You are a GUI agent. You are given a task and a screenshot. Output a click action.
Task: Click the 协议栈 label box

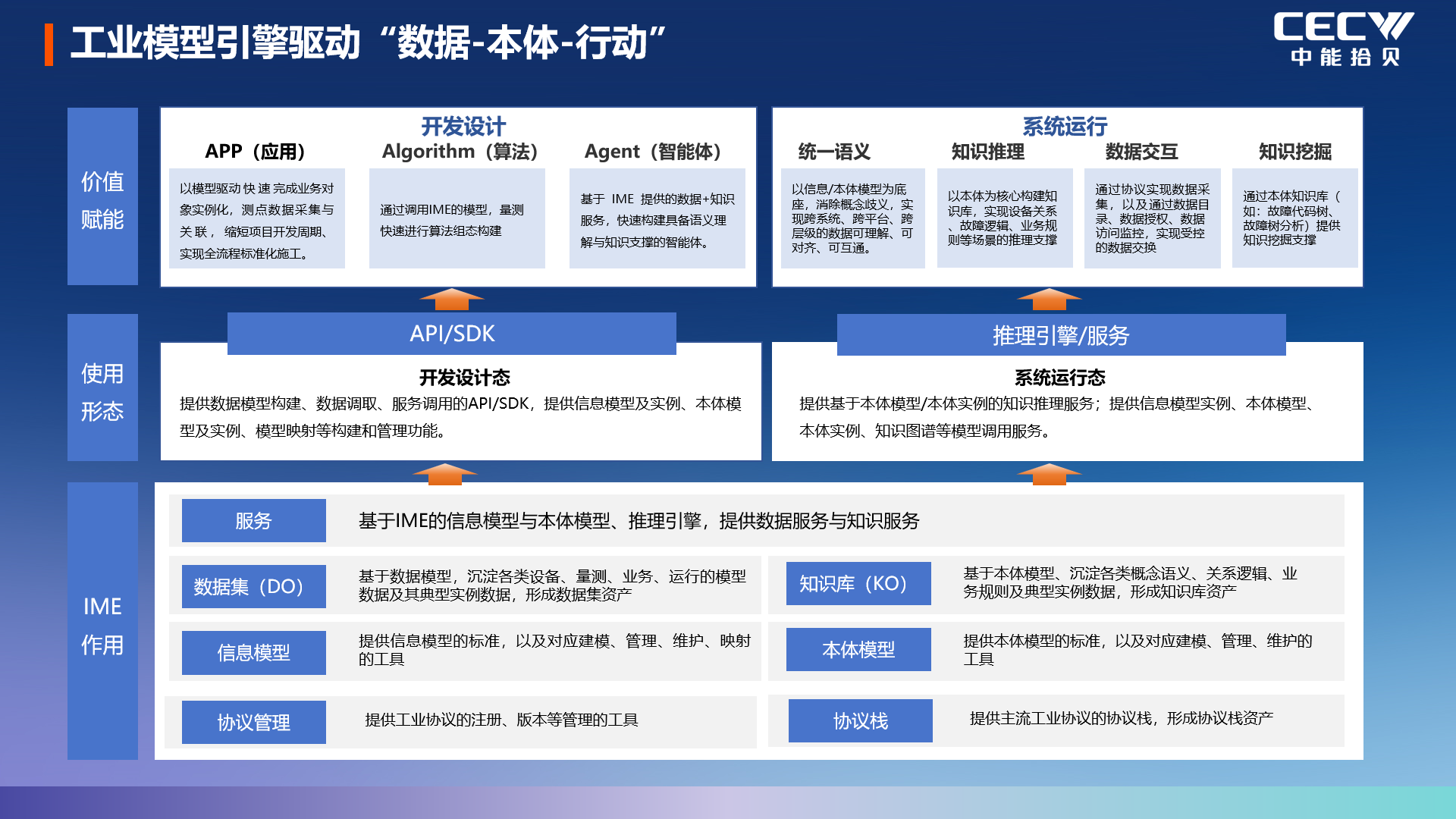click(x=860, y=720)
